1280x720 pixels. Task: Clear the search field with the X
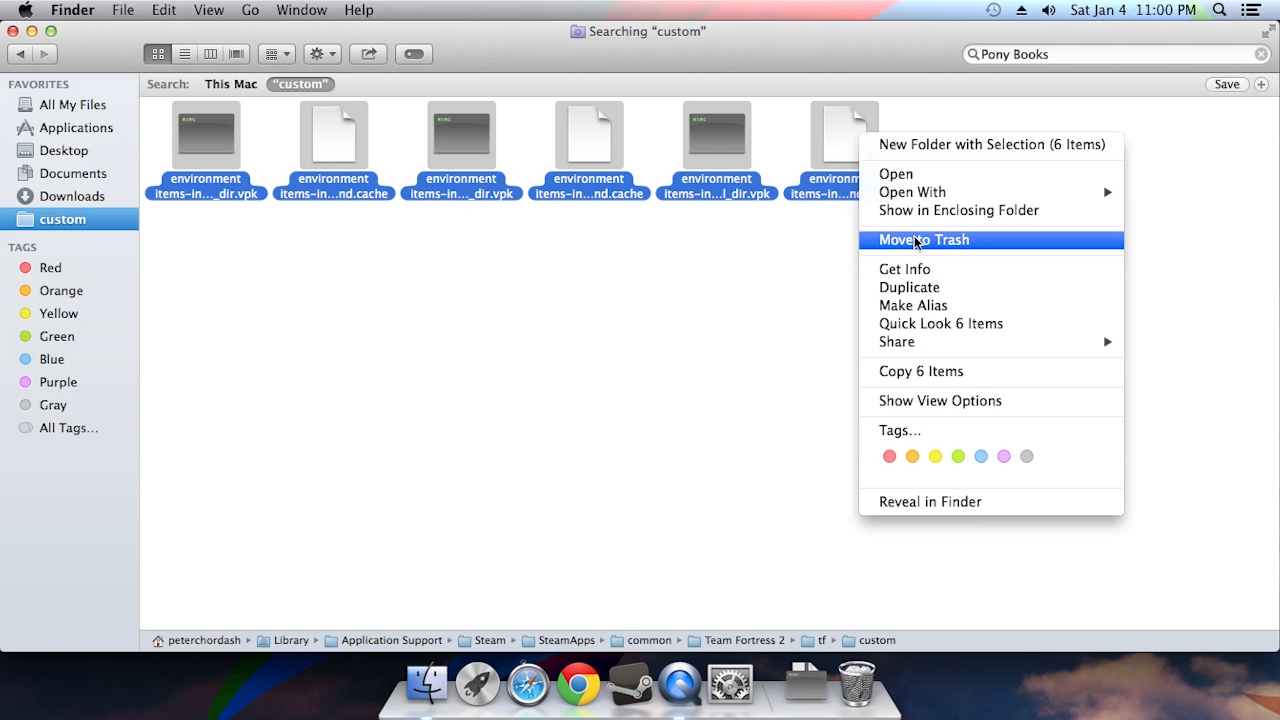[1261, 54]
